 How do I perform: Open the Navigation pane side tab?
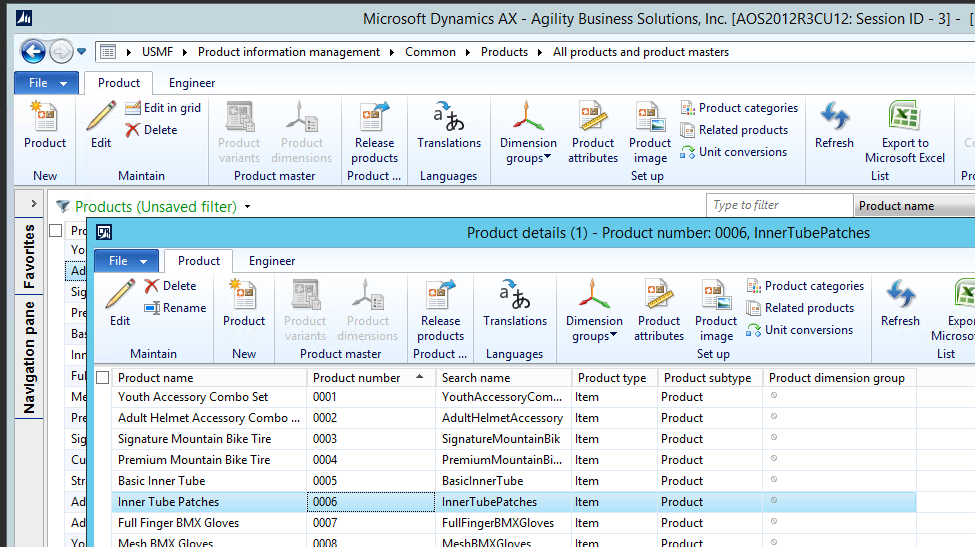pos(29,357)
